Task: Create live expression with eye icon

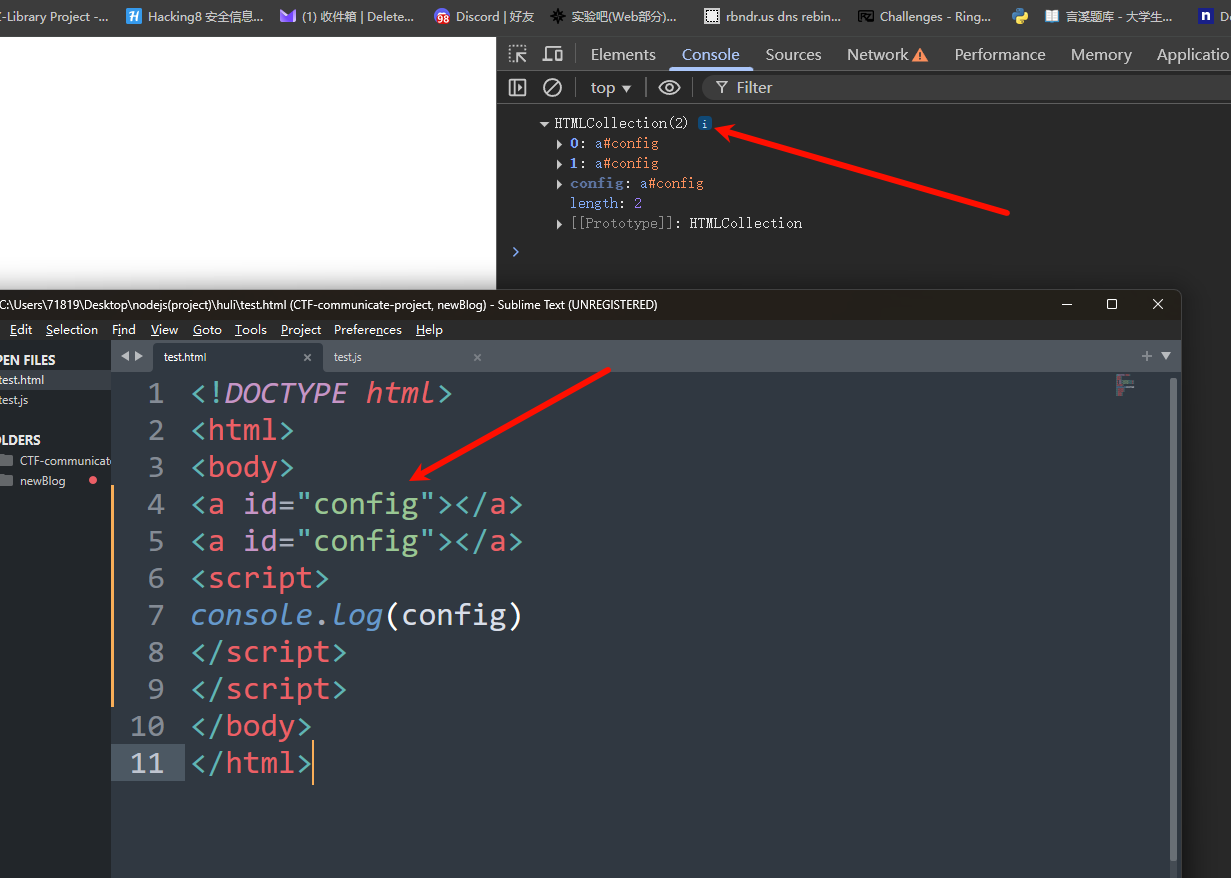Action: tap(669, 87)
